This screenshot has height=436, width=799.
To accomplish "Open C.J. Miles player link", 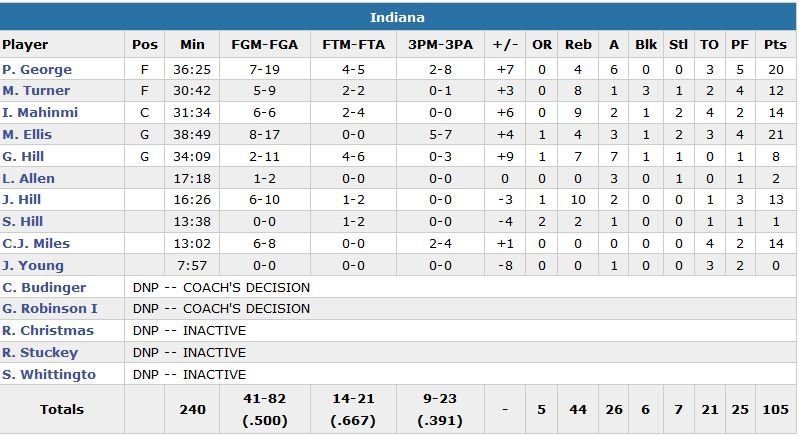I will pos(35,244).
